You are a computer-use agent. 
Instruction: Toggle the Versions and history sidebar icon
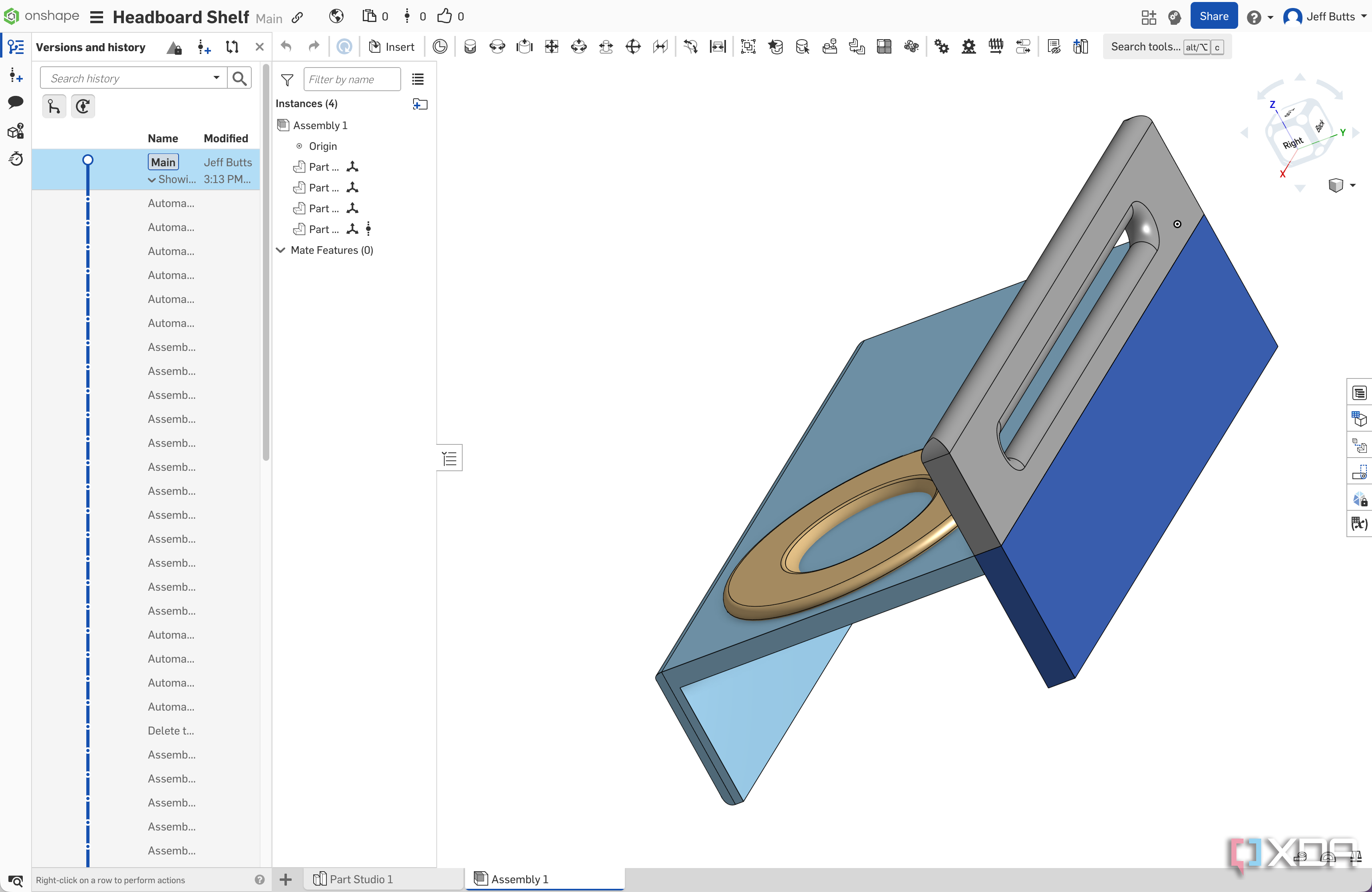click(16, 47)
